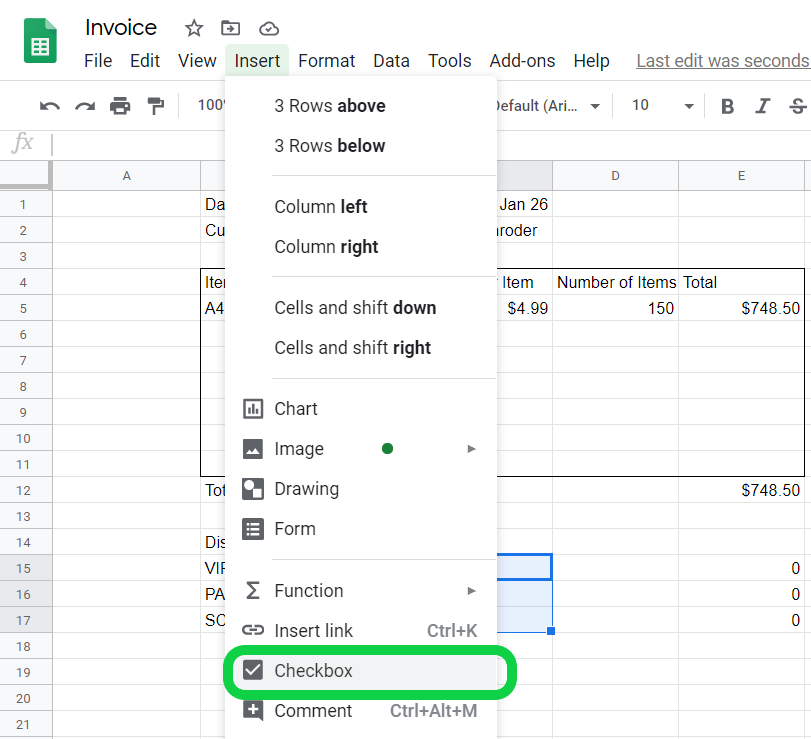This screenshot has height=739, width=811.
Task: Open the Format menu
Action: [x=326, y=60]
